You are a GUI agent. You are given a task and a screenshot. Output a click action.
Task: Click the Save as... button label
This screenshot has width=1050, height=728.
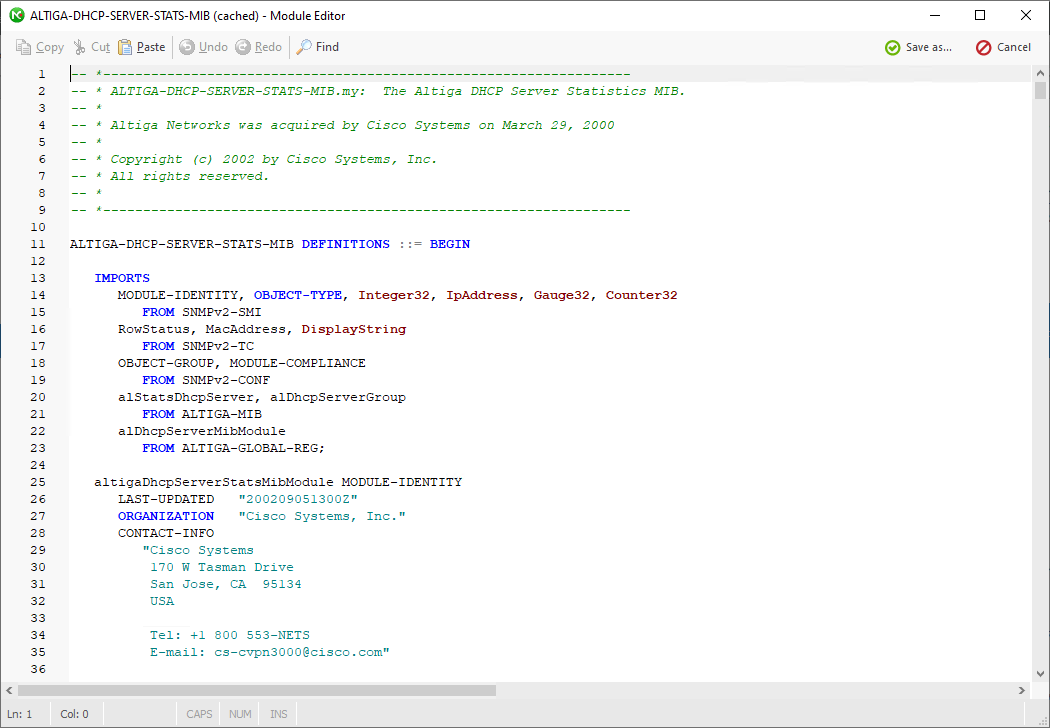pos(929,48)
